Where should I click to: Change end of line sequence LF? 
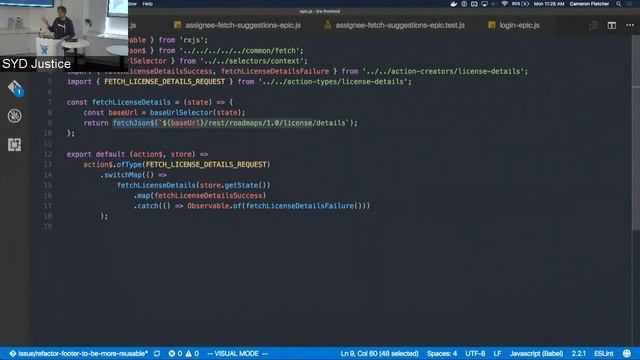pos(497,353)
